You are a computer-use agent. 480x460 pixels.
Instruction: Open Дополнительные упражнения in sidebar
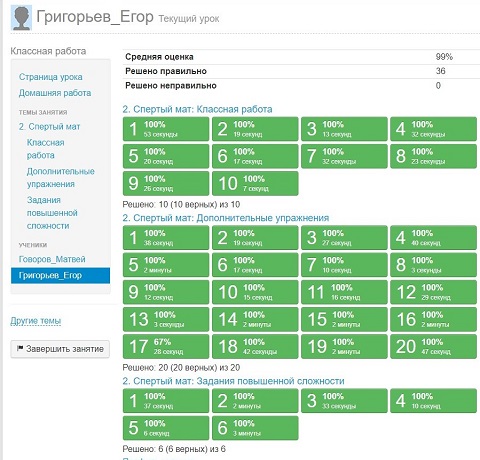click(x=61, y=178)
